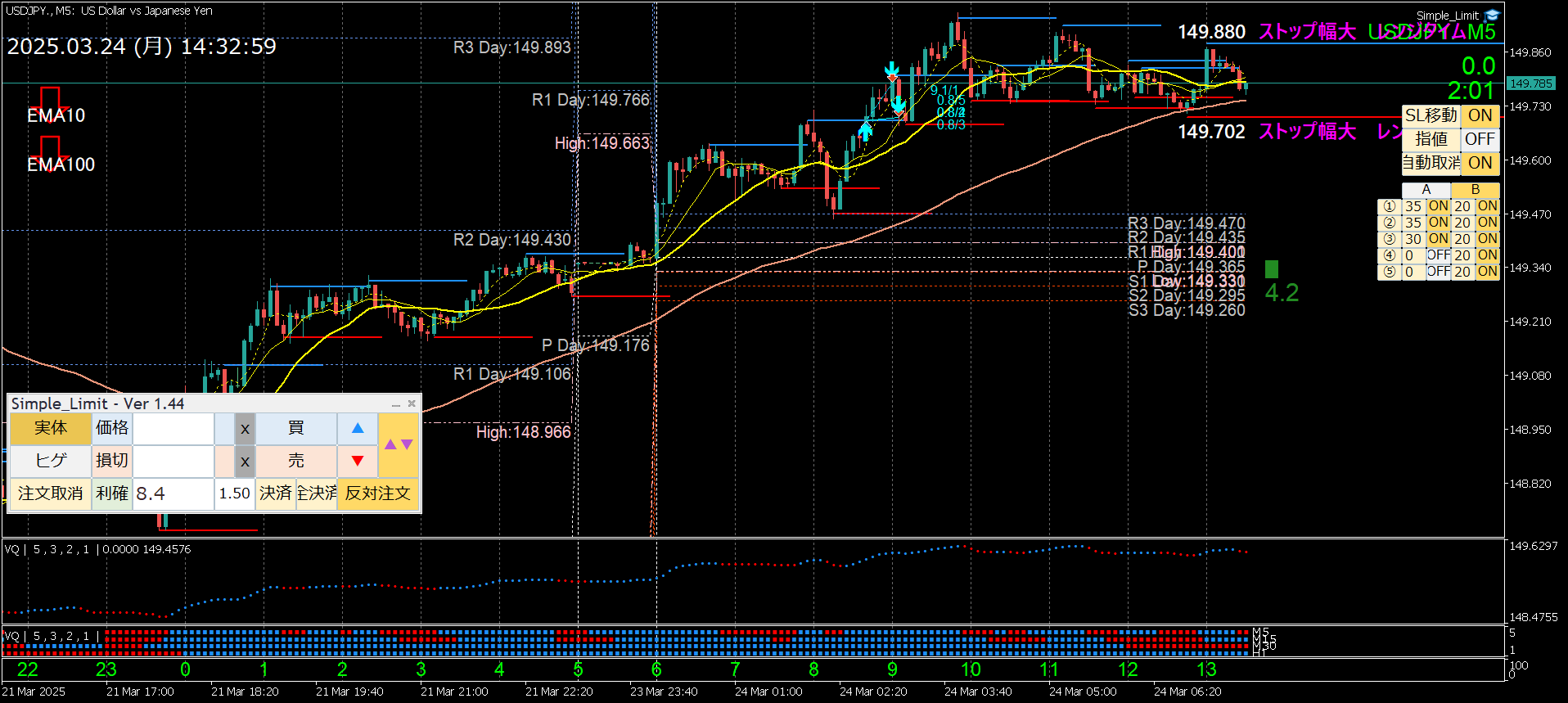Screen dimensions: 1568x703
Task: Click the red EMA10 marker icon
Action: (50, 99)
